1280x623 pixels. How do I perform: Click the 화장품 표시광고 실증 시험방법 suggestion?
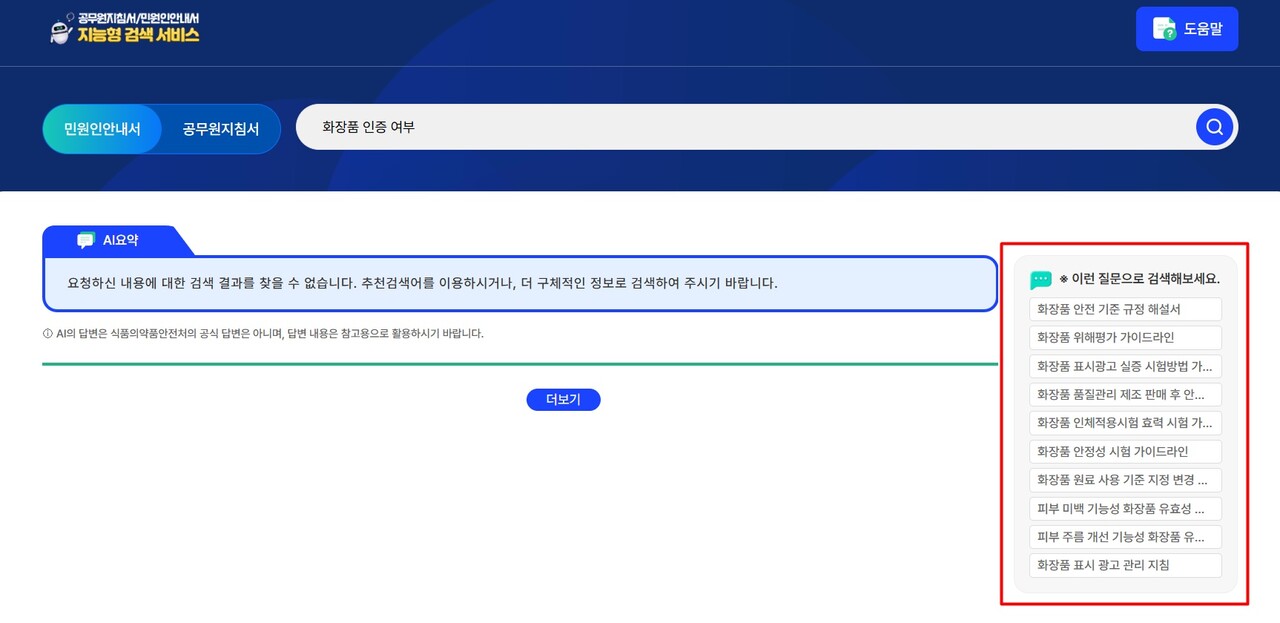pyautogui.click(x=1124, y=366)
